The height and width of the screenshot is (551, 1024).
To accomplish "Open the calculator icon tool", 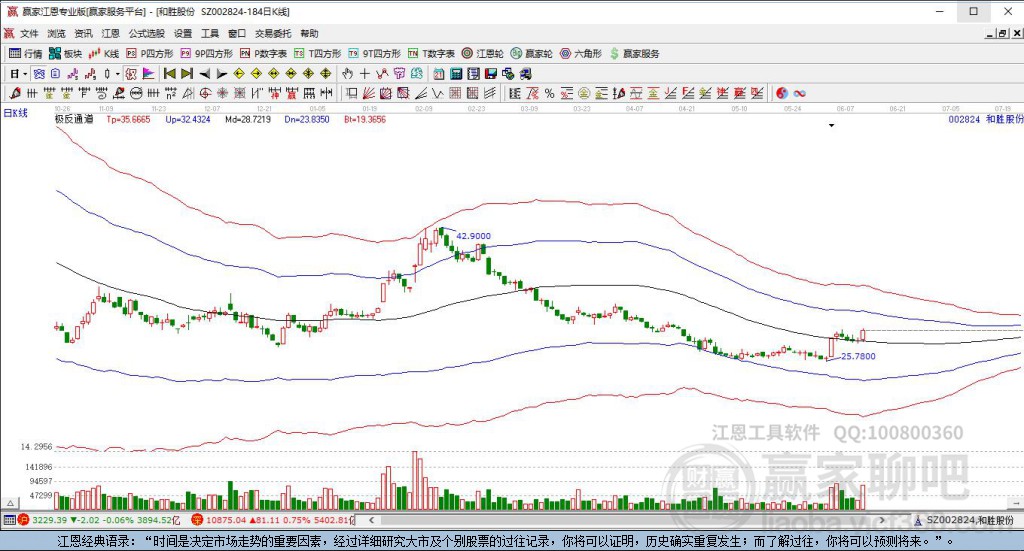I will point(456,74).
